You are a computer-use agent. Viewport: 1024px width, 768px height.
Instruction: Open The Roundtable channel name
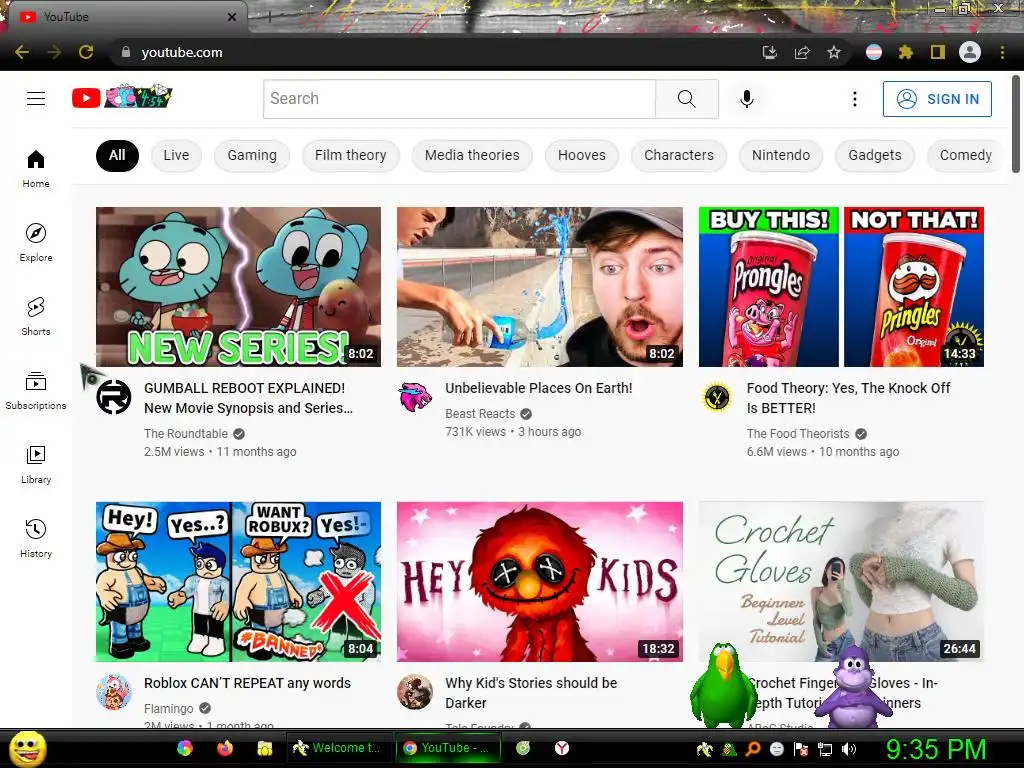pyautogui.click(x=186, y=434)
